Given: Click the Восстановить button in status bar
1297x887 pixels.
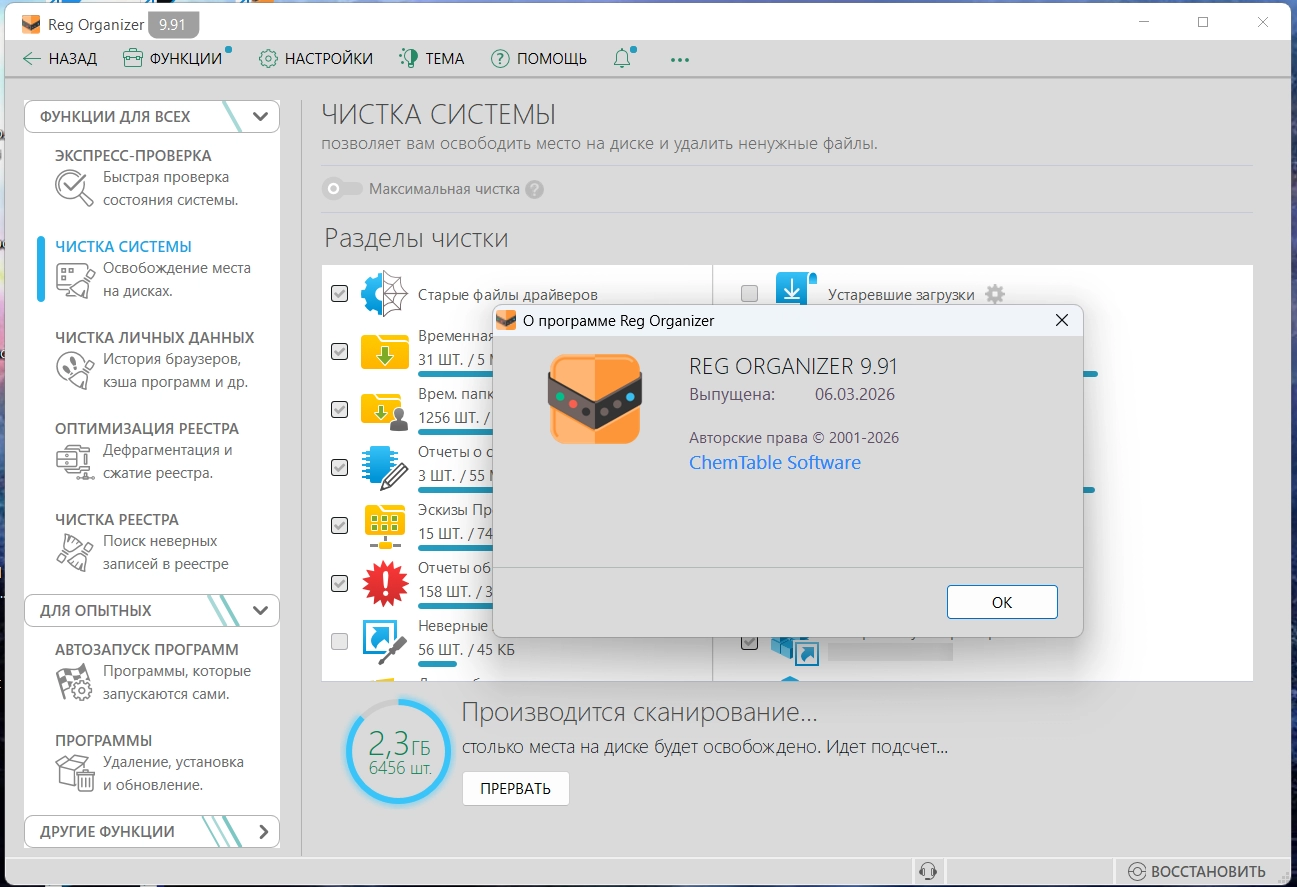Looking at the screenshot, I should tap(1196, 871).
